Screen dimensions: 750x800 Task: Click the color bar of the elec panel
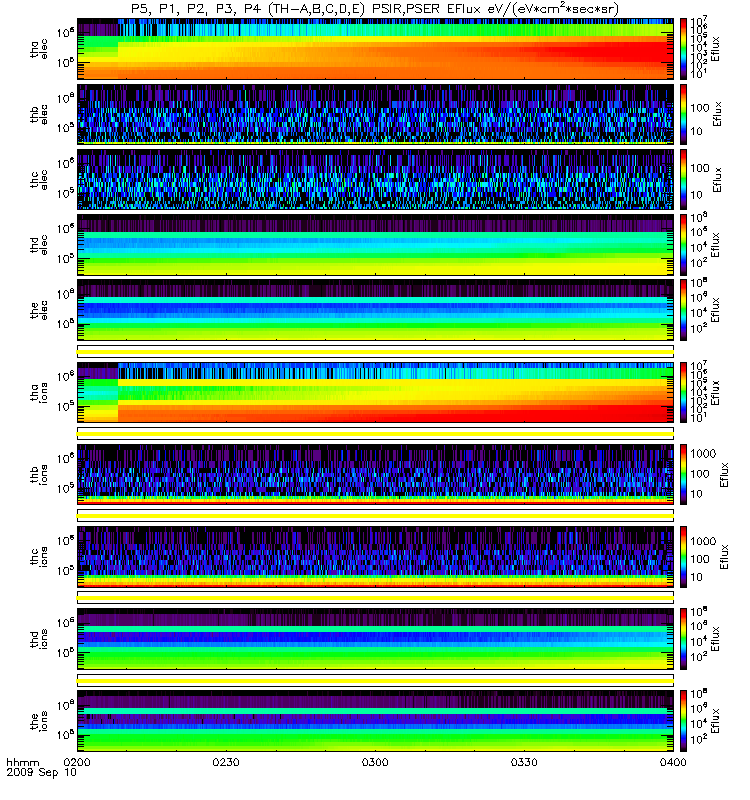pos(683,310)
